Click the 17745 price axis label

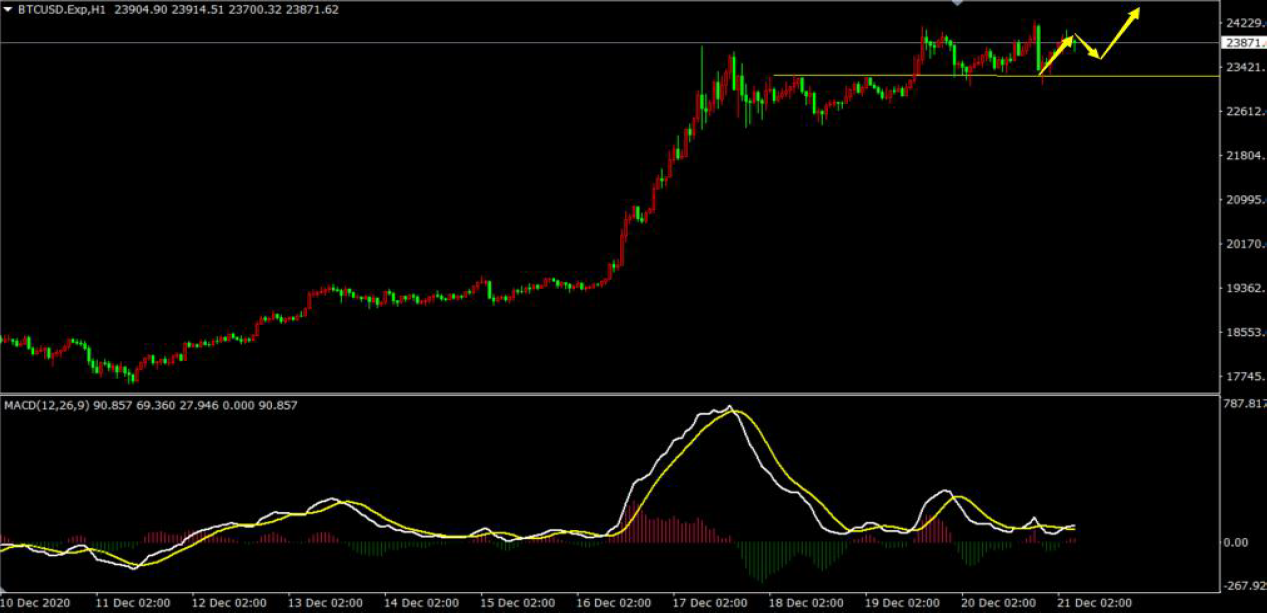coord(1245,377)
